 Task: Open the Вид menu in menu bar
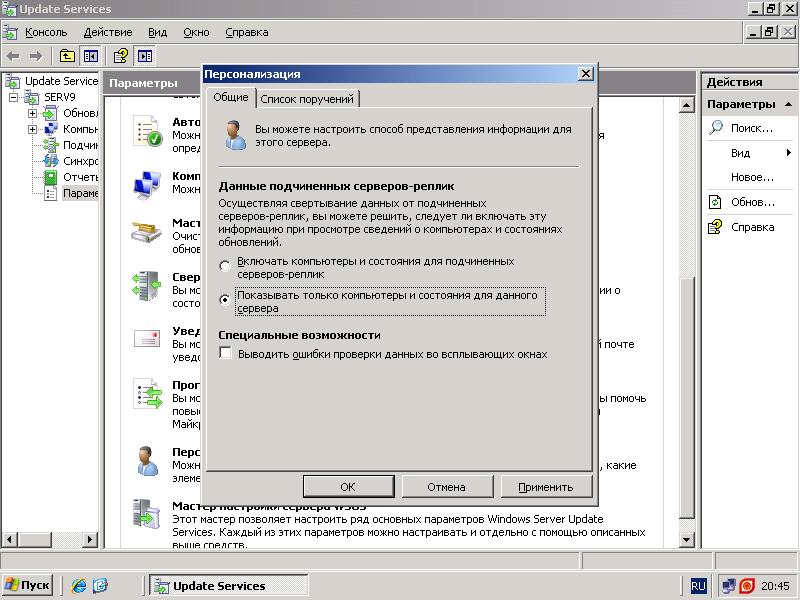pos(158,33)
